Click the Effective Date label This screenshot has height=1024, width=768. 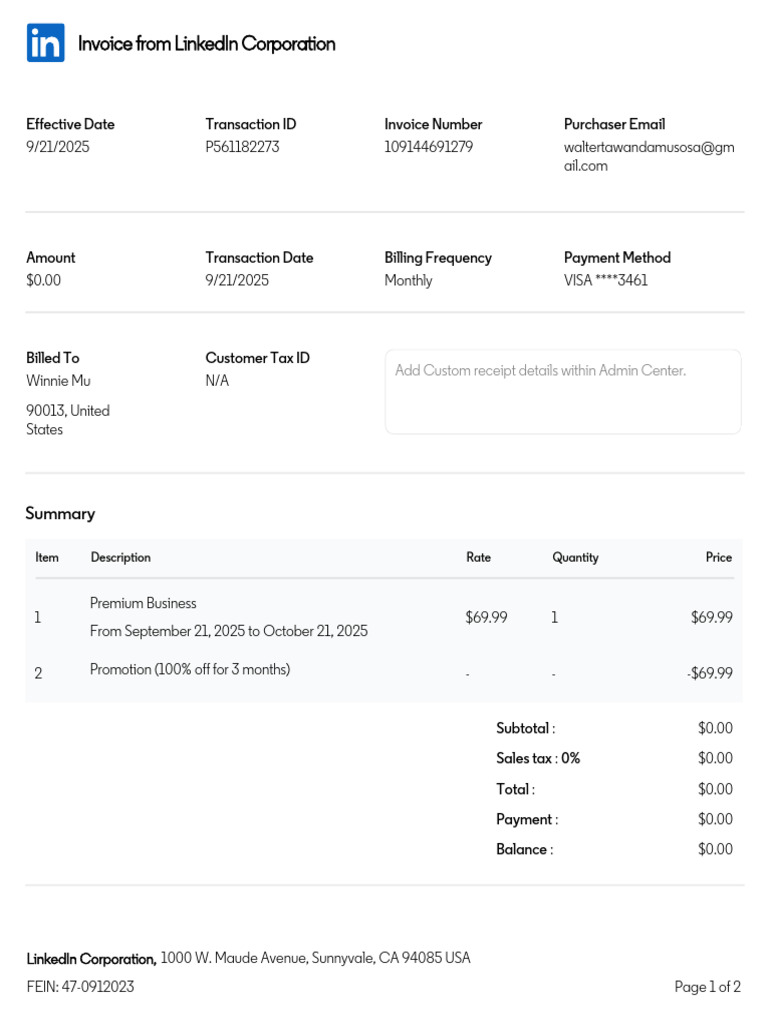[x=70, y=124]
